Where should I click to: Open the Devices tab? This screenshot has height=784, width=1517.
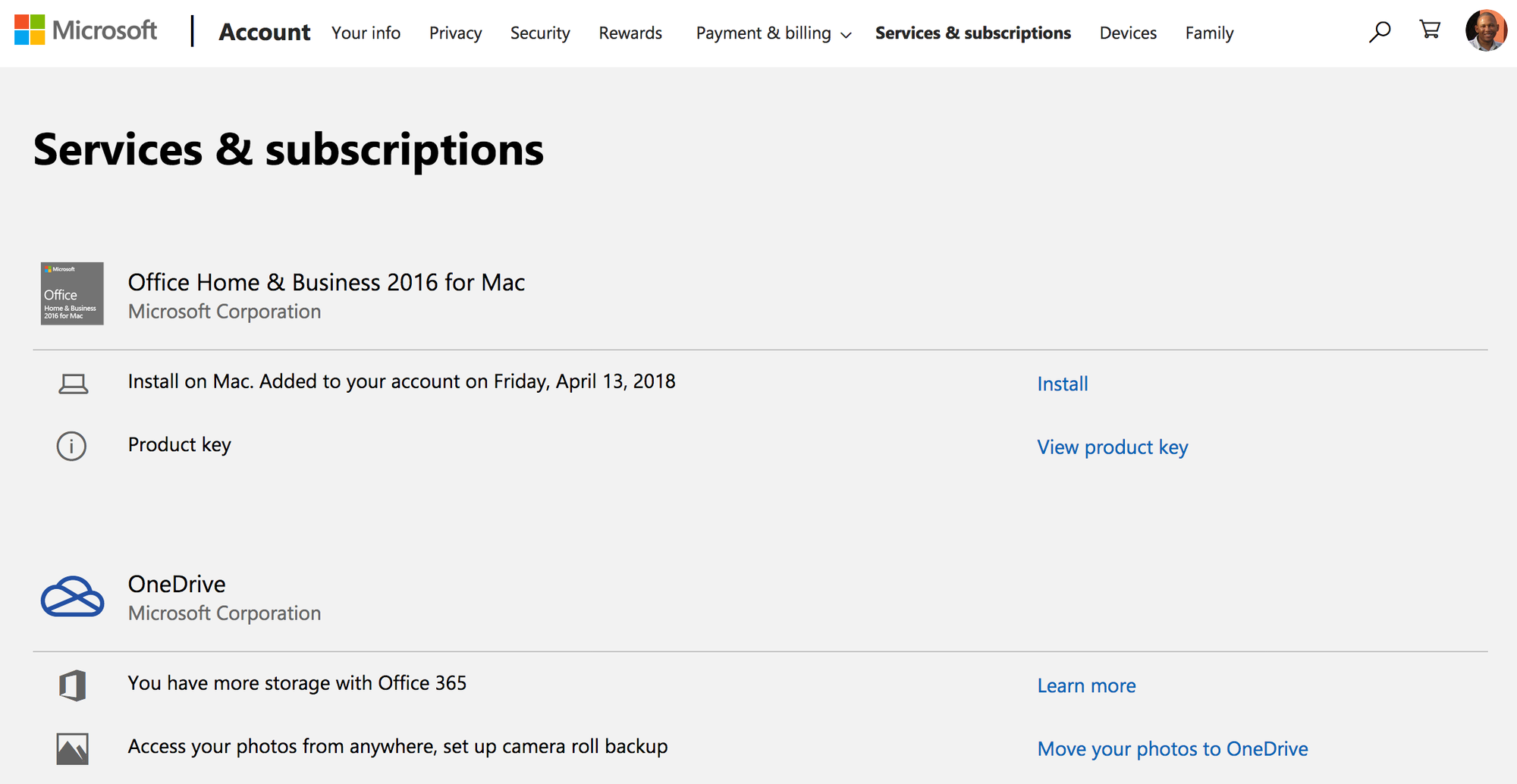click(1128, 33)
